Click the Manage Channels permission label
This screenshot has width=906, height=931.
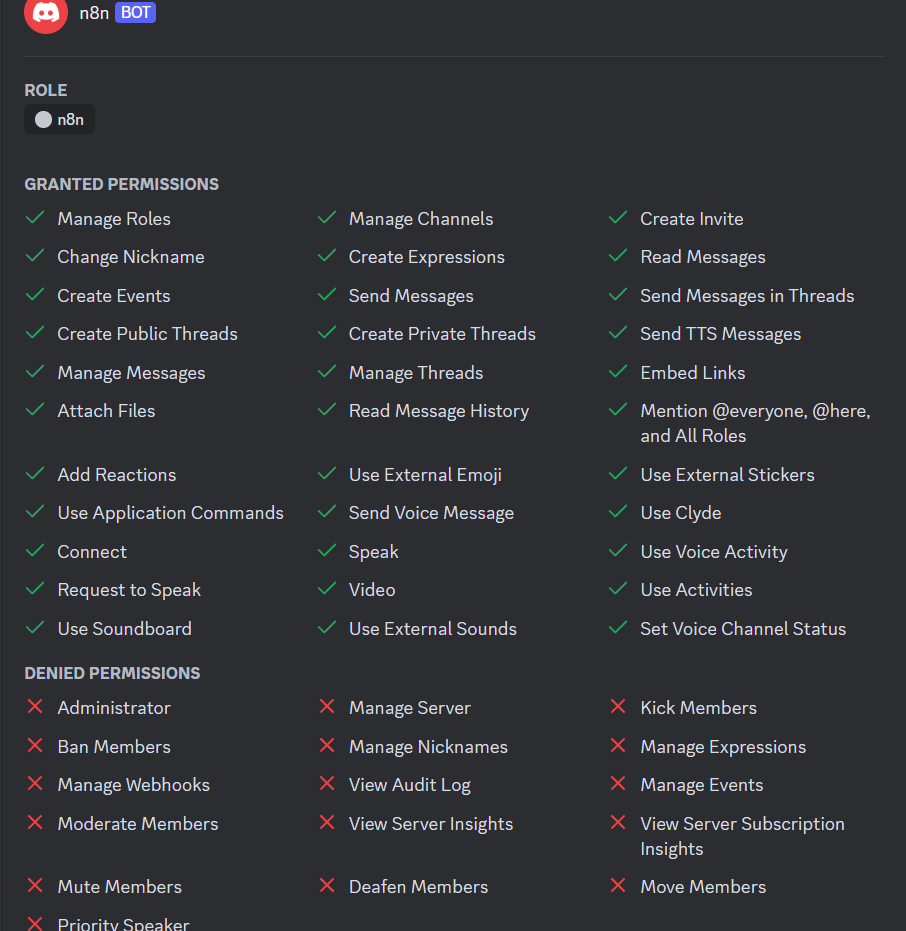click(421, 219)
